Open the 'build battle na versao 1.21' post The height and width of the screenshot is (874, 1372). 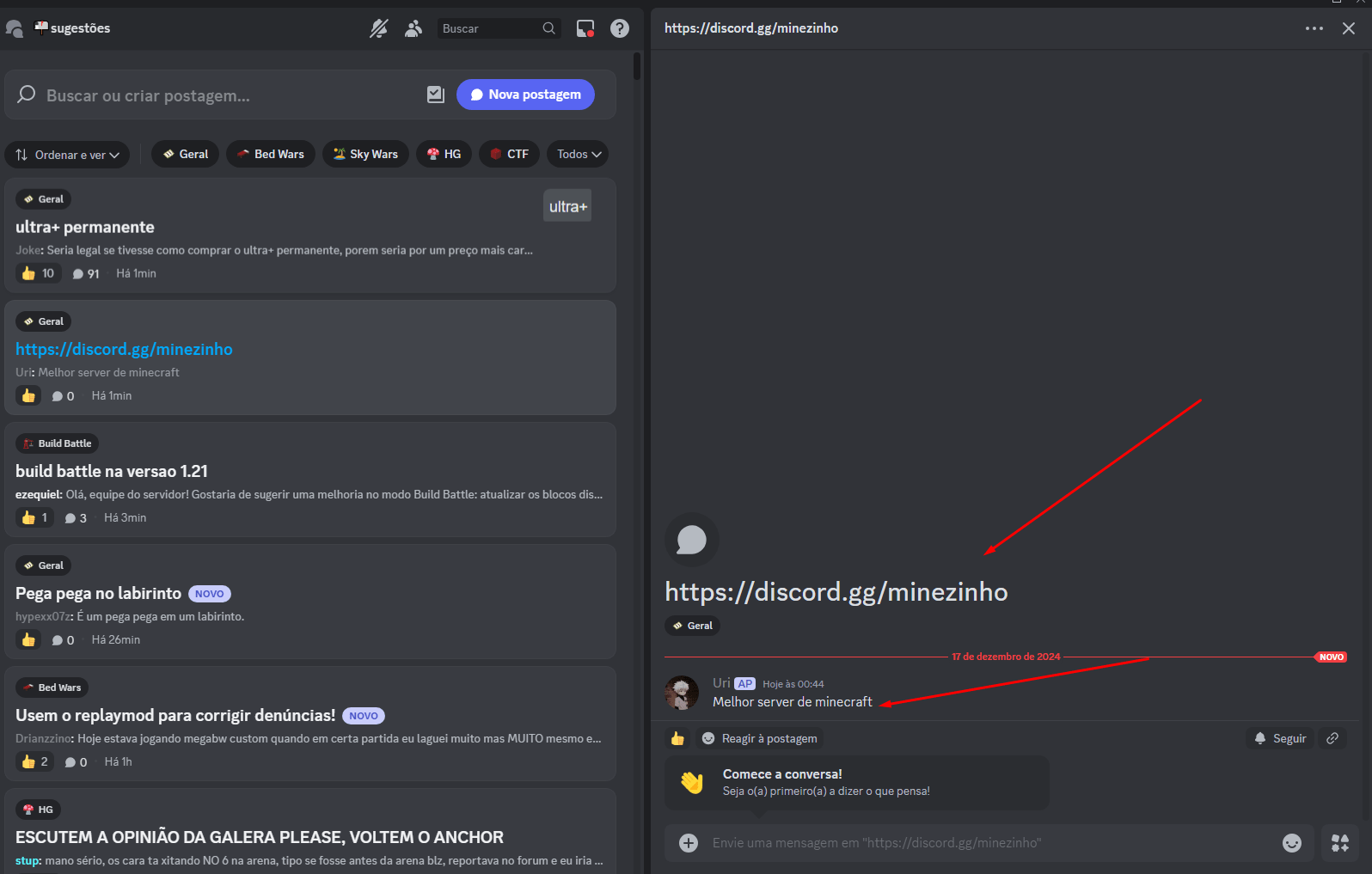point(112,471)
